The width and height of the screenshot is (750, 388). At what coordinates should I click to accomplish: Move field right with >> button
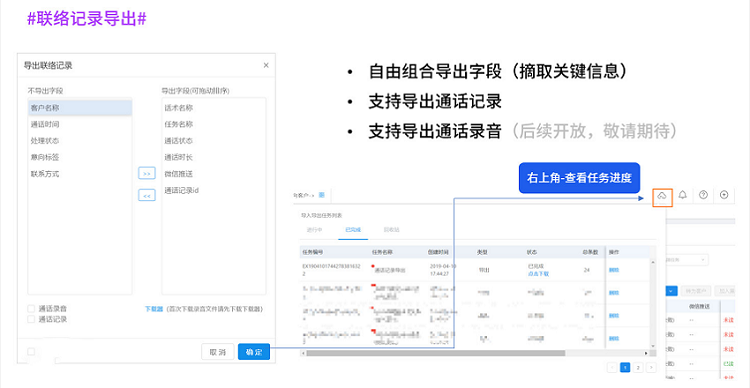point(147,173)
